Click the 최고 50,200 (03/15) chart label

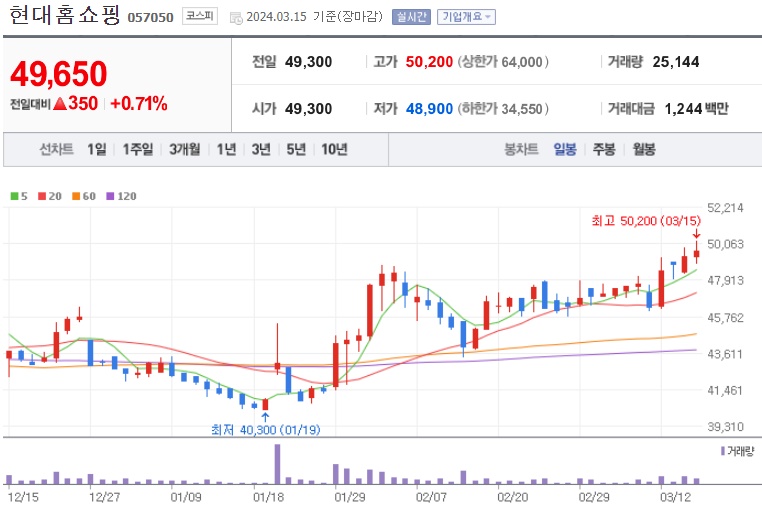click(646, 221)
